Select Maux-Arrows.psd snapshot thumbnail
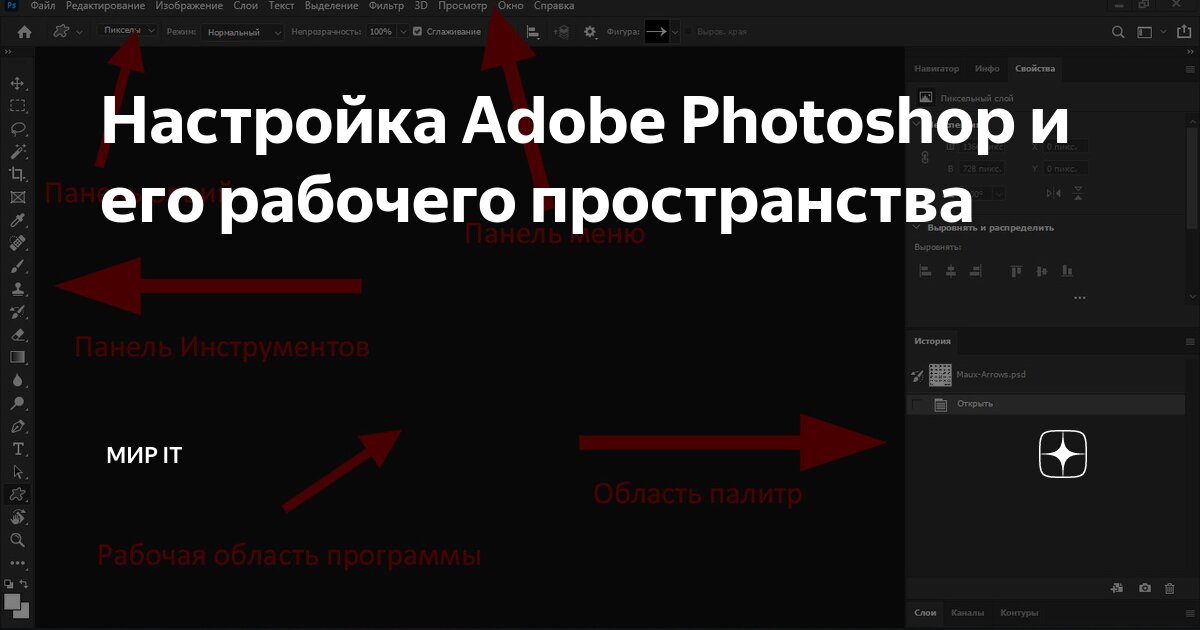This screenshot has height=630, width=1200. [x=939, y=375]
